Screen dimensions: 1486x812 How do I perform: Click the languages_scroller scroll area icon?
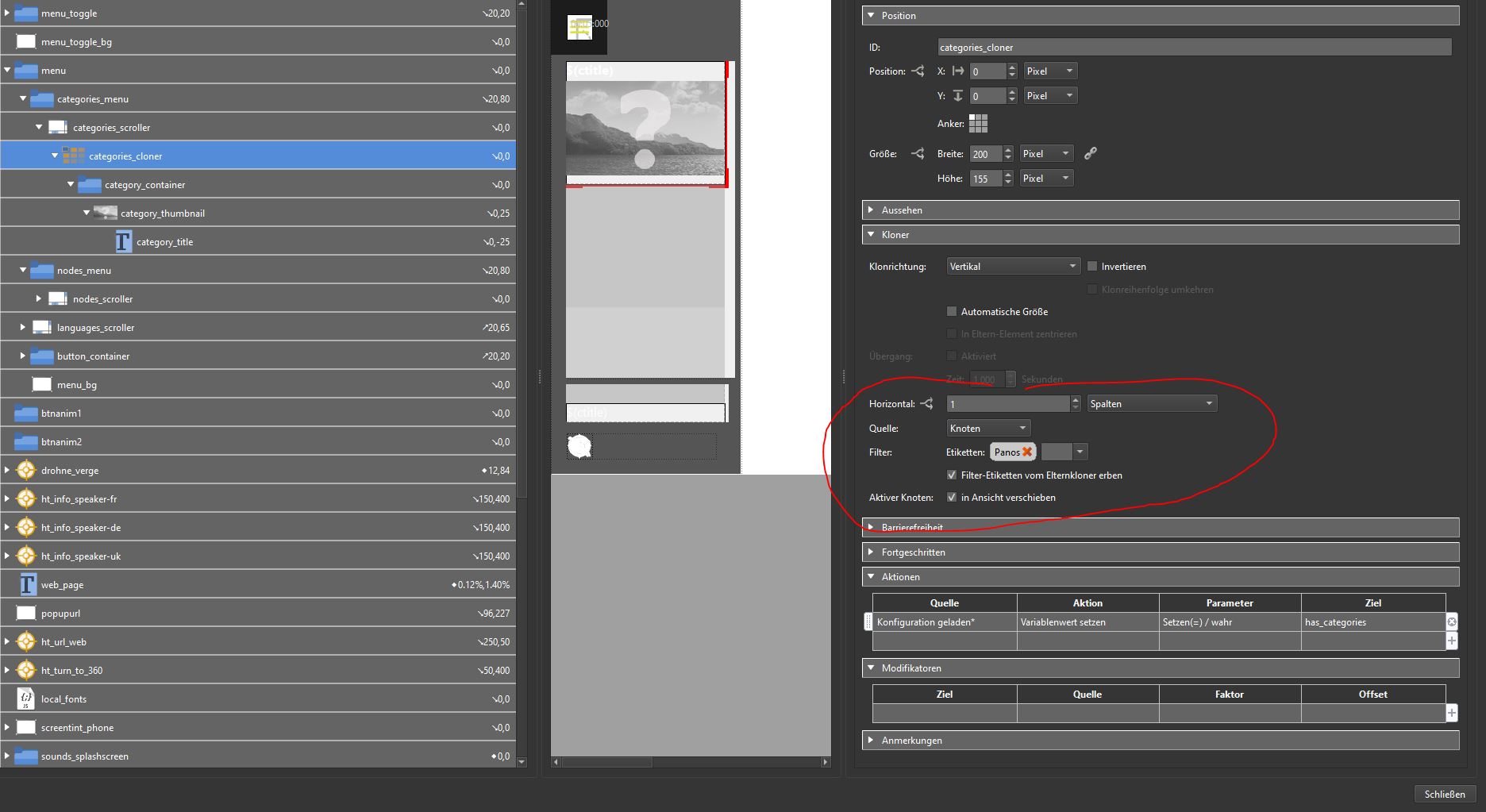pos(42,327)
